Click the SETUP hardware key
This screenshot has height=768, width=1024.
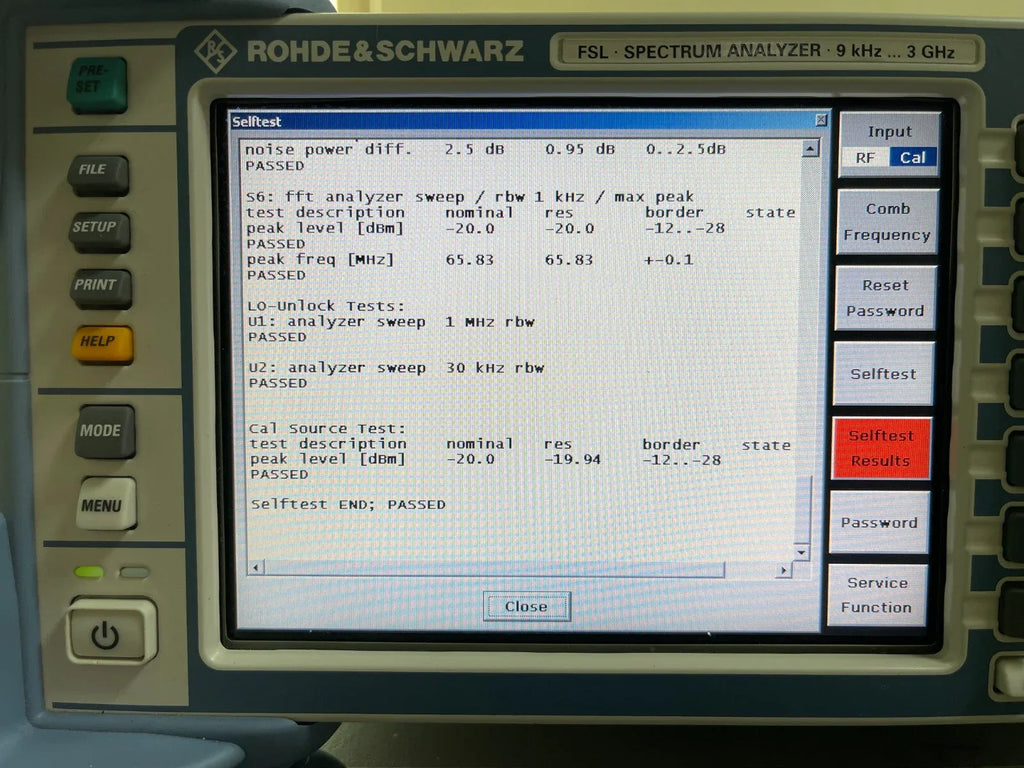(x=99, y=232)
